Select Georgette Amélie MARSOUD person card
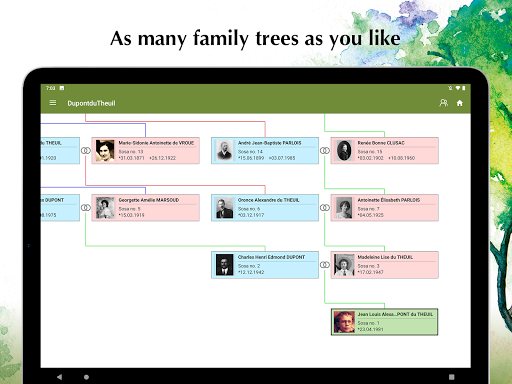 click(146, 208)
